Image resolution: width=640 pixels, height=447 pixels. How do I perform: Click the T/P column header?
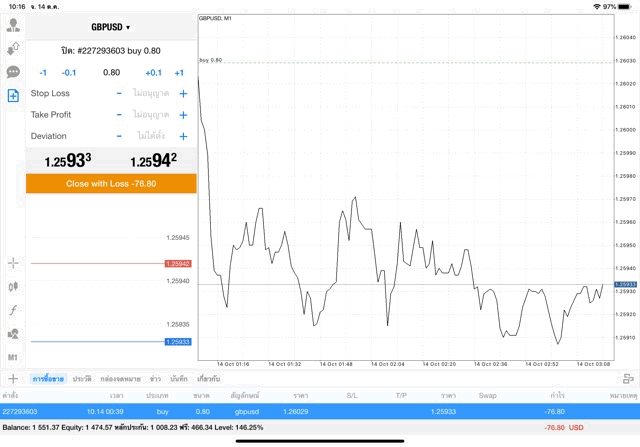pyautogui.click(x=401, y=396)
